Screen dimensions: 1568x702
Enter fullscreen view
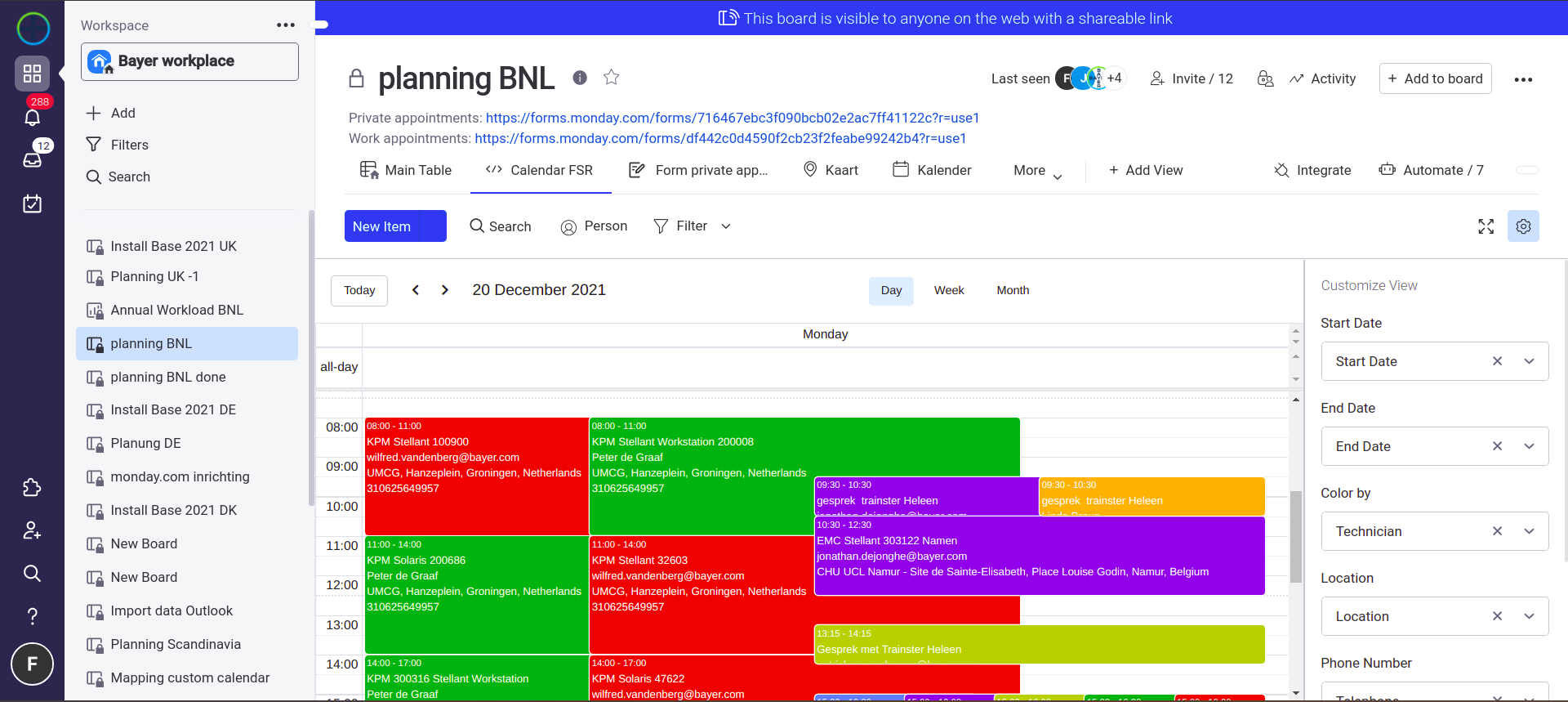pyautogui.click(x=1486, y=226)
